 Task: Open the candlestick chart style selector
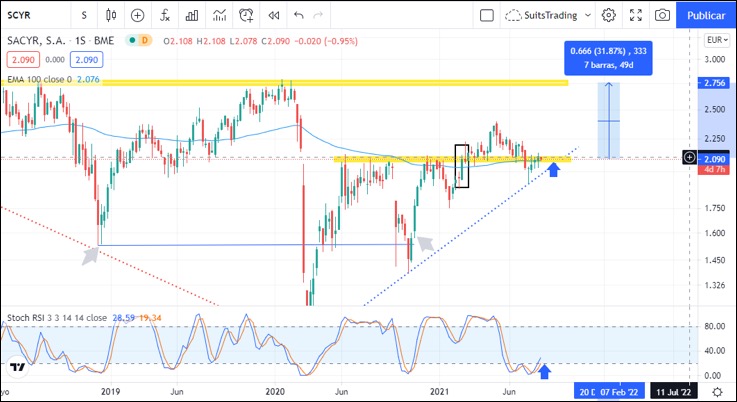coord(111,15)
